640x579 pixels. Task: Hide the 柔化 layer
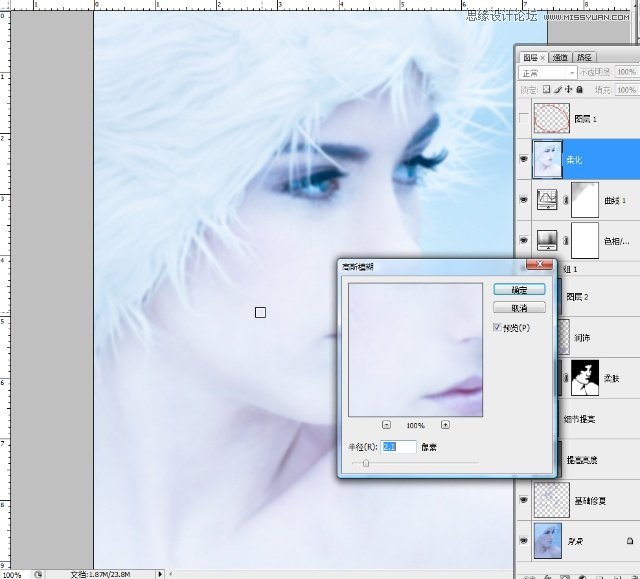click(x=524, y=159)
